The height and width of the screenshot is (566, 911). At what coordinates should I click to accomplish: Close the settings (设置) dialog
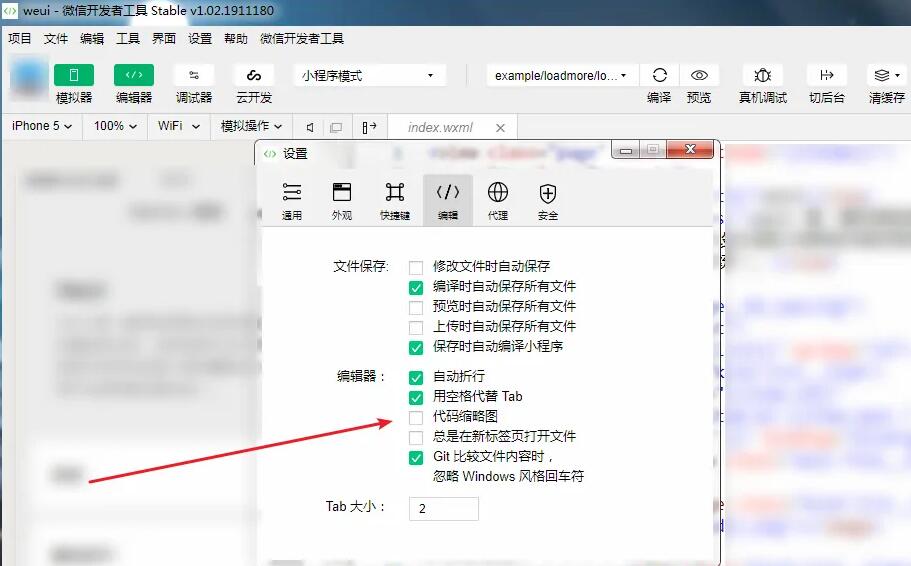(x=690, y=149)
